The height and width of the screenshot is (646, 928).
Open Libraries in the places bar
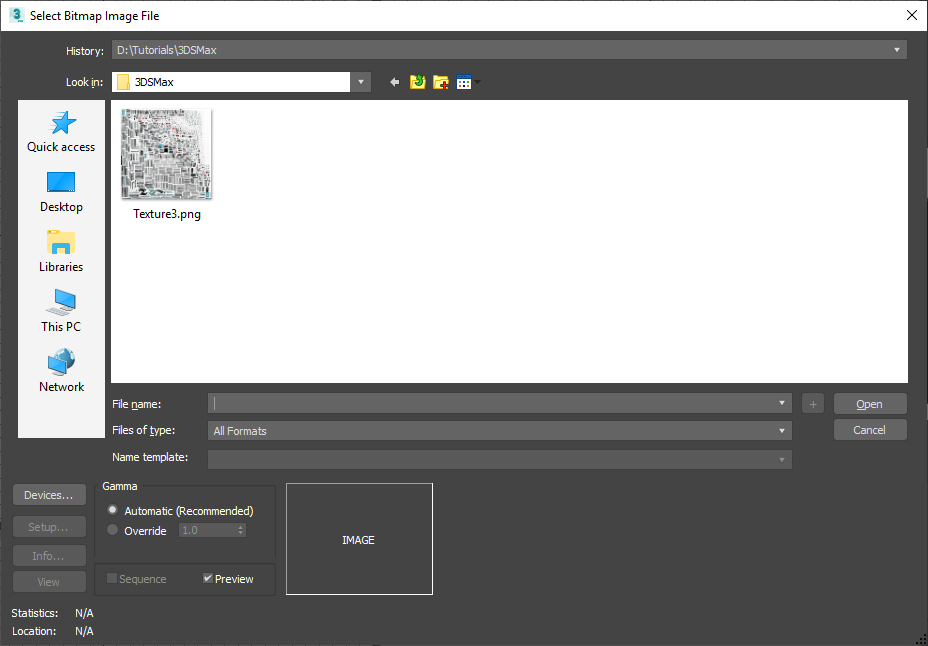pos(61,251)
